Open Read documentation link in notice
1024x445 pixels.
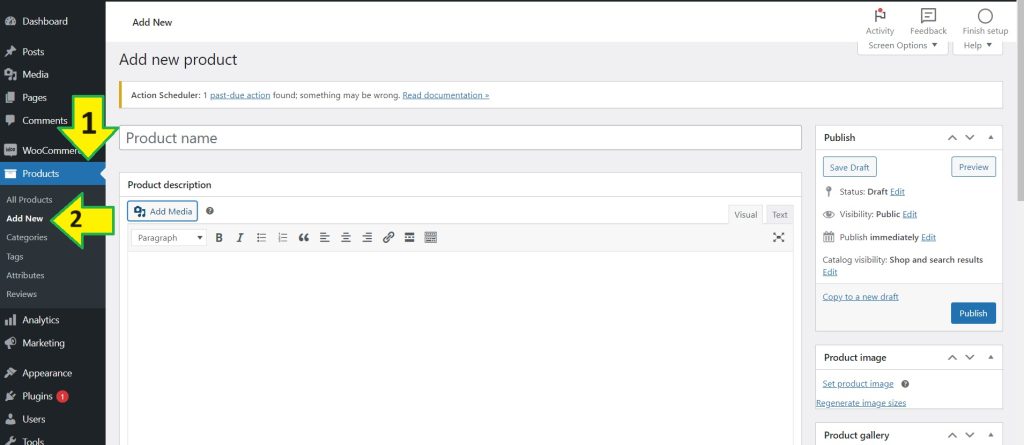point(446,95)
